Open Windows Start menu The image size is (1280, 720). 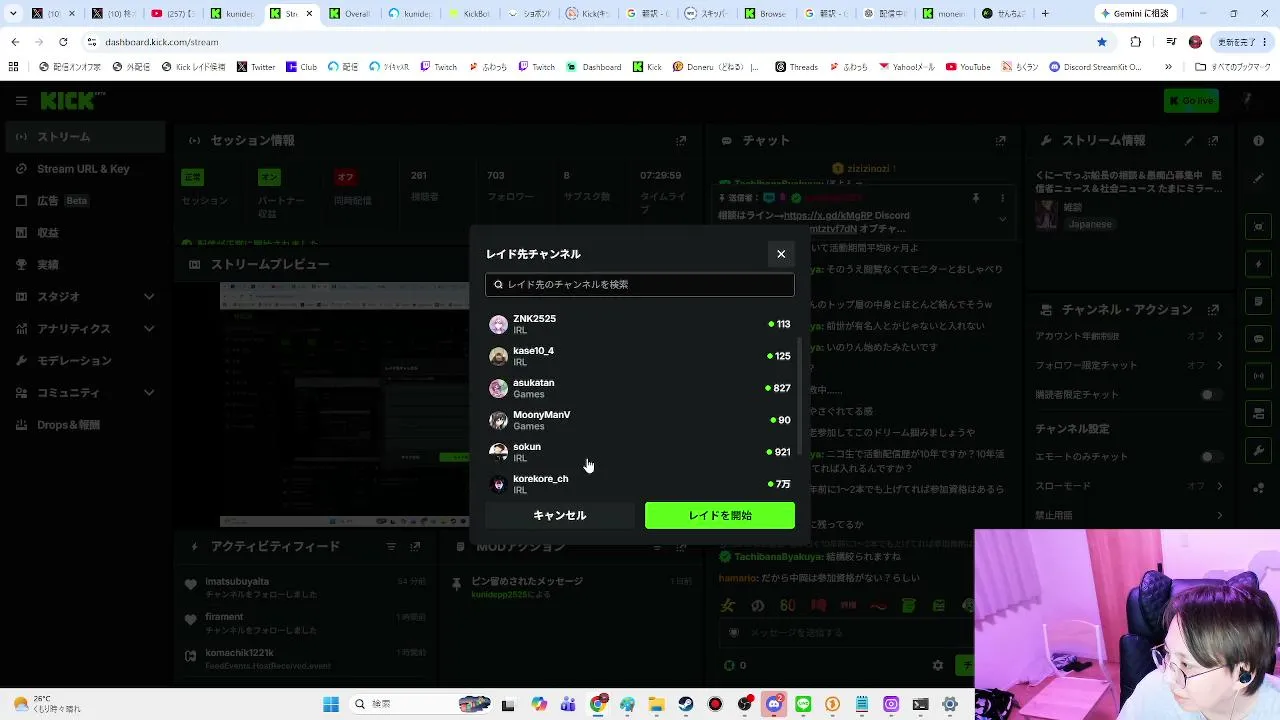331,705
